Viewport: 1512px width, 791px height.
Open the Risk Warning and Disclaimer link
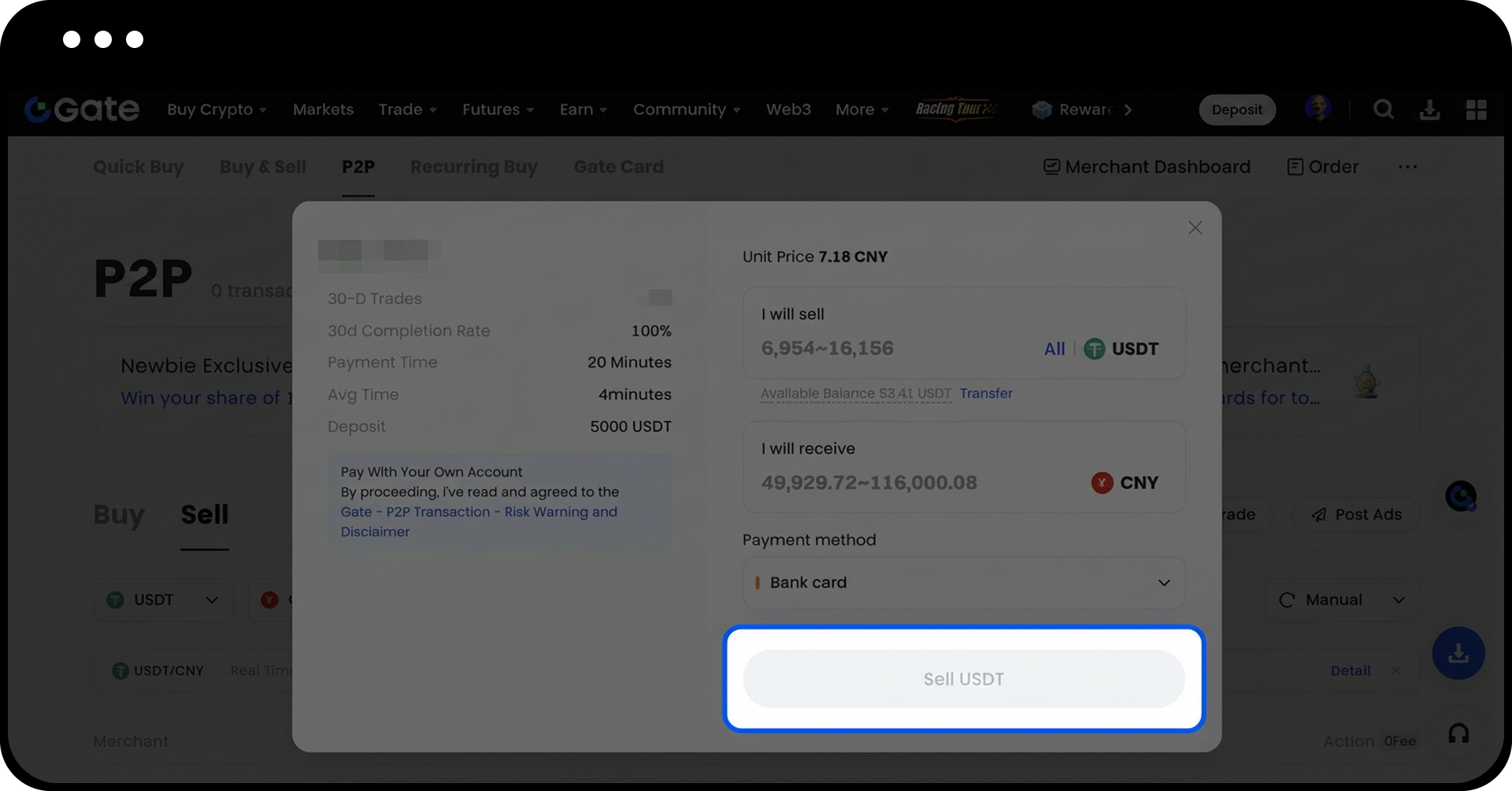pyautogui.click(x=479, y=521)
